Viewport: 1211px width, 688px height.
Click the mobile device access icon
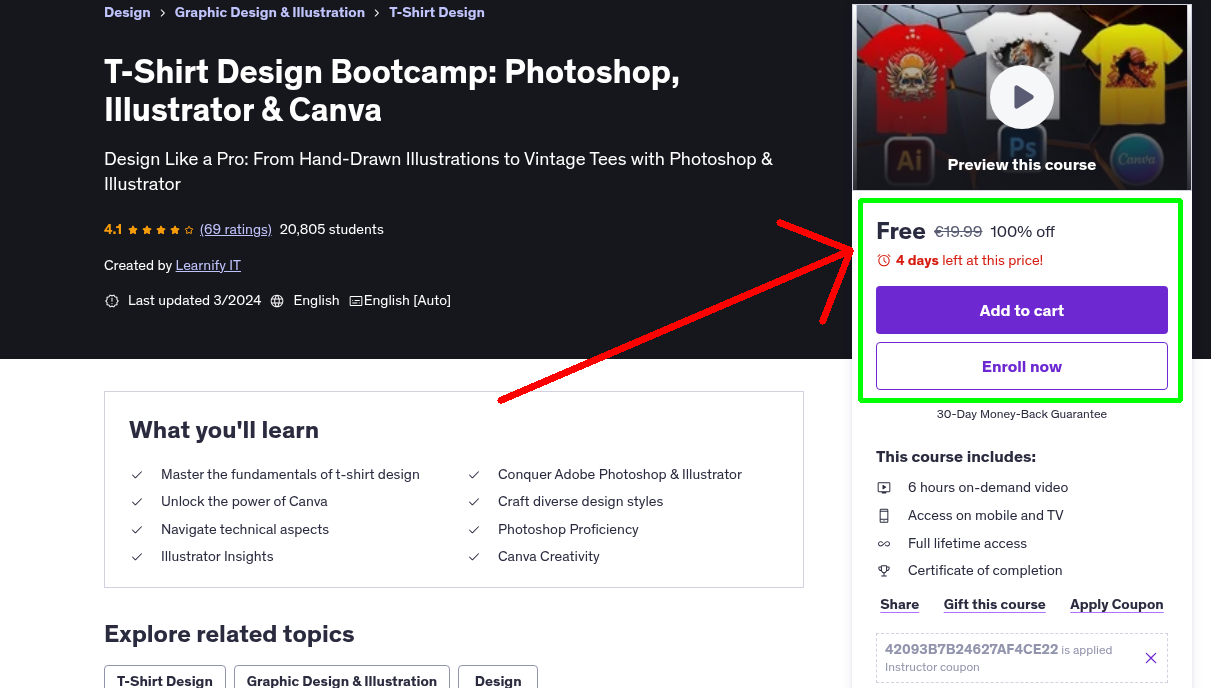coord(884,516)
